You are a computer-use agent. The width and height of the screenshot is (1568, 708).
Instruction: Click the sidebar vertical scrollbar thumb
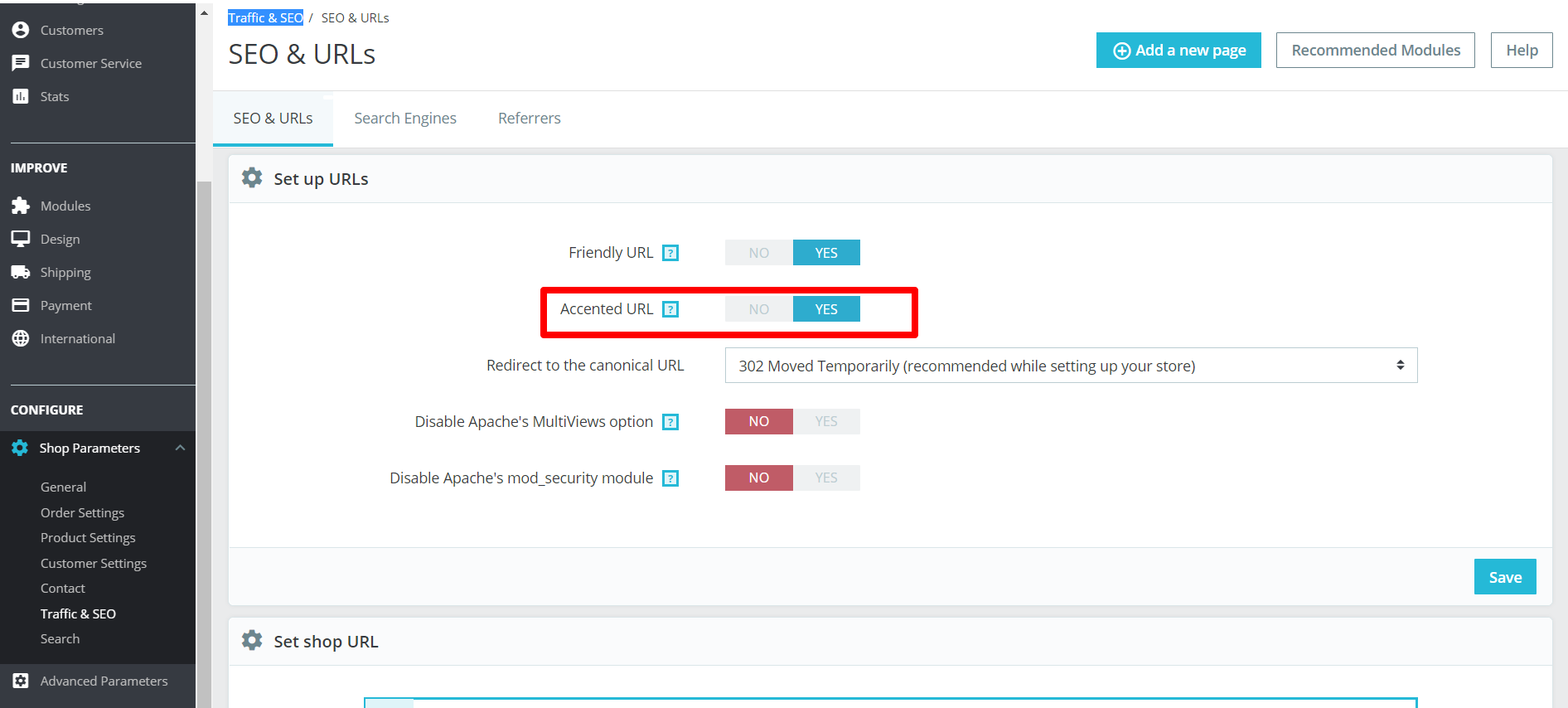(204, 444)
